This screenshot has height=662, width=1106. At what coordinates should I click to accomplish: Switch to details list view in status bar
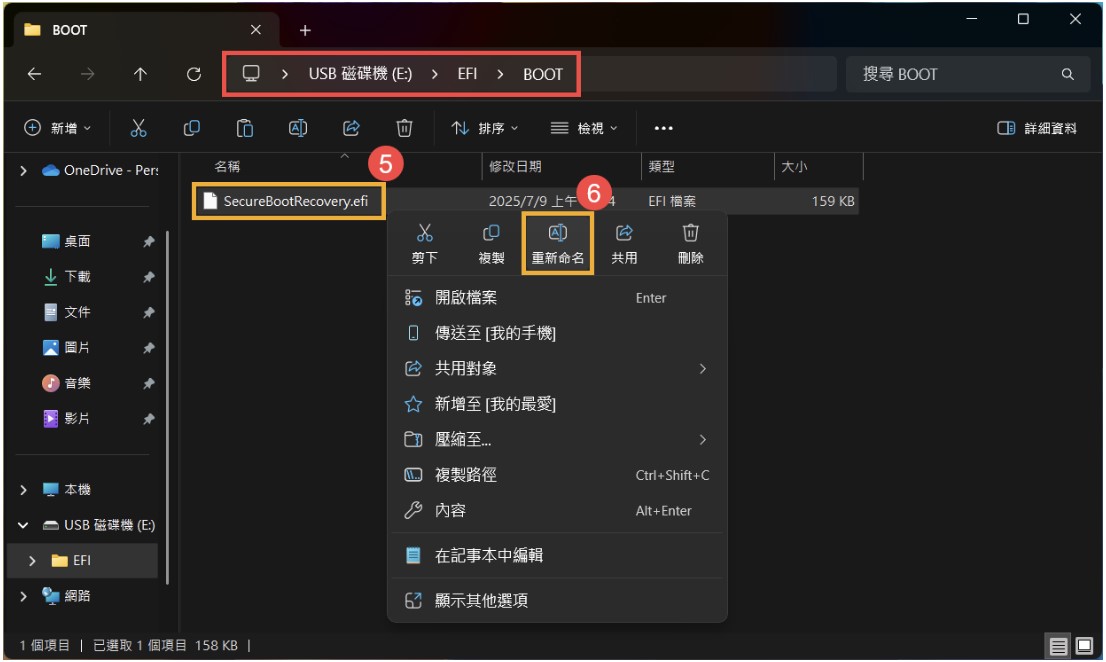pos(1058,646)
